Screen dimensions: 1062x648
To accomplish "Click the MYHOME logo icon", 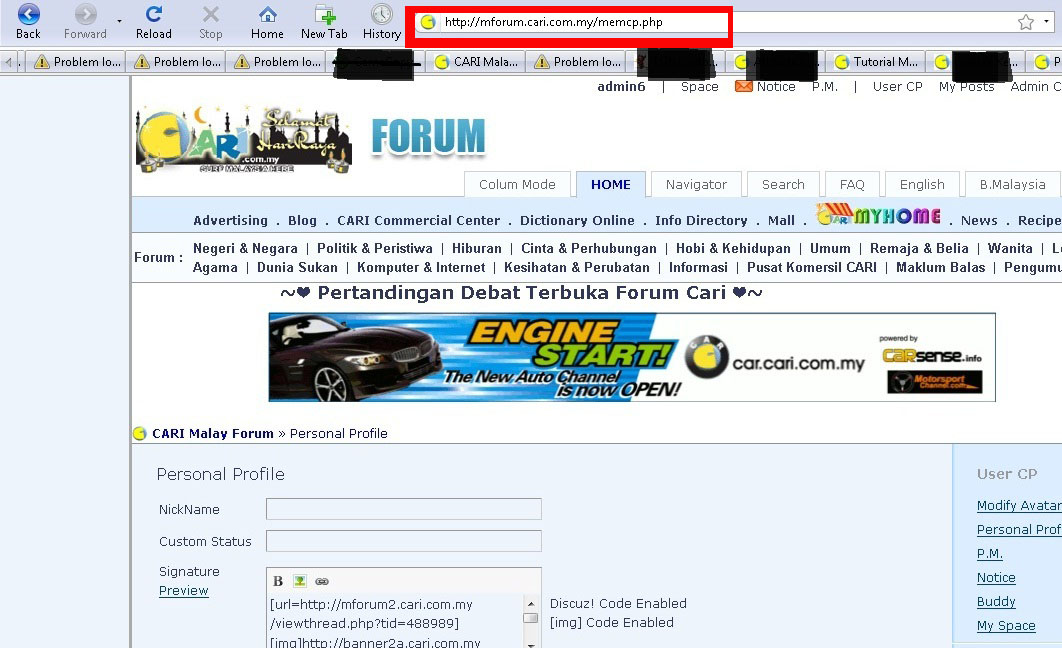I will tap(878, 215).
